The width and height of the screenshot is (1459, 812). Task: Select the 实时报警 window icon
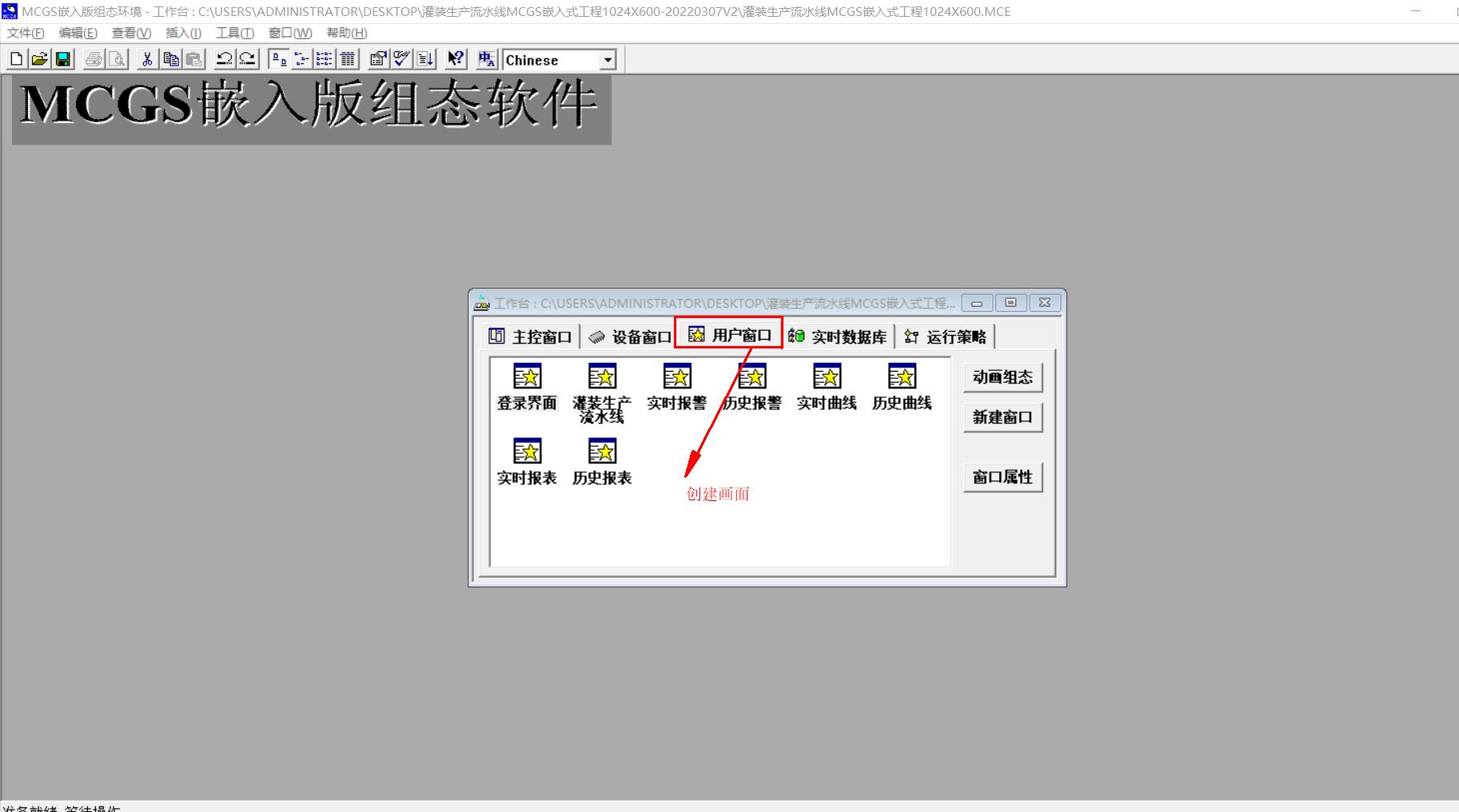(x=677, y=388)
